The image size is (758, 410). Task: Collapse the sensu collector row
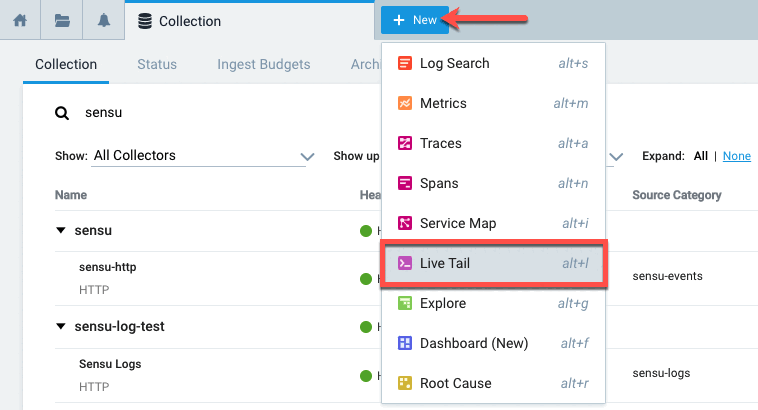pos(61,230)
